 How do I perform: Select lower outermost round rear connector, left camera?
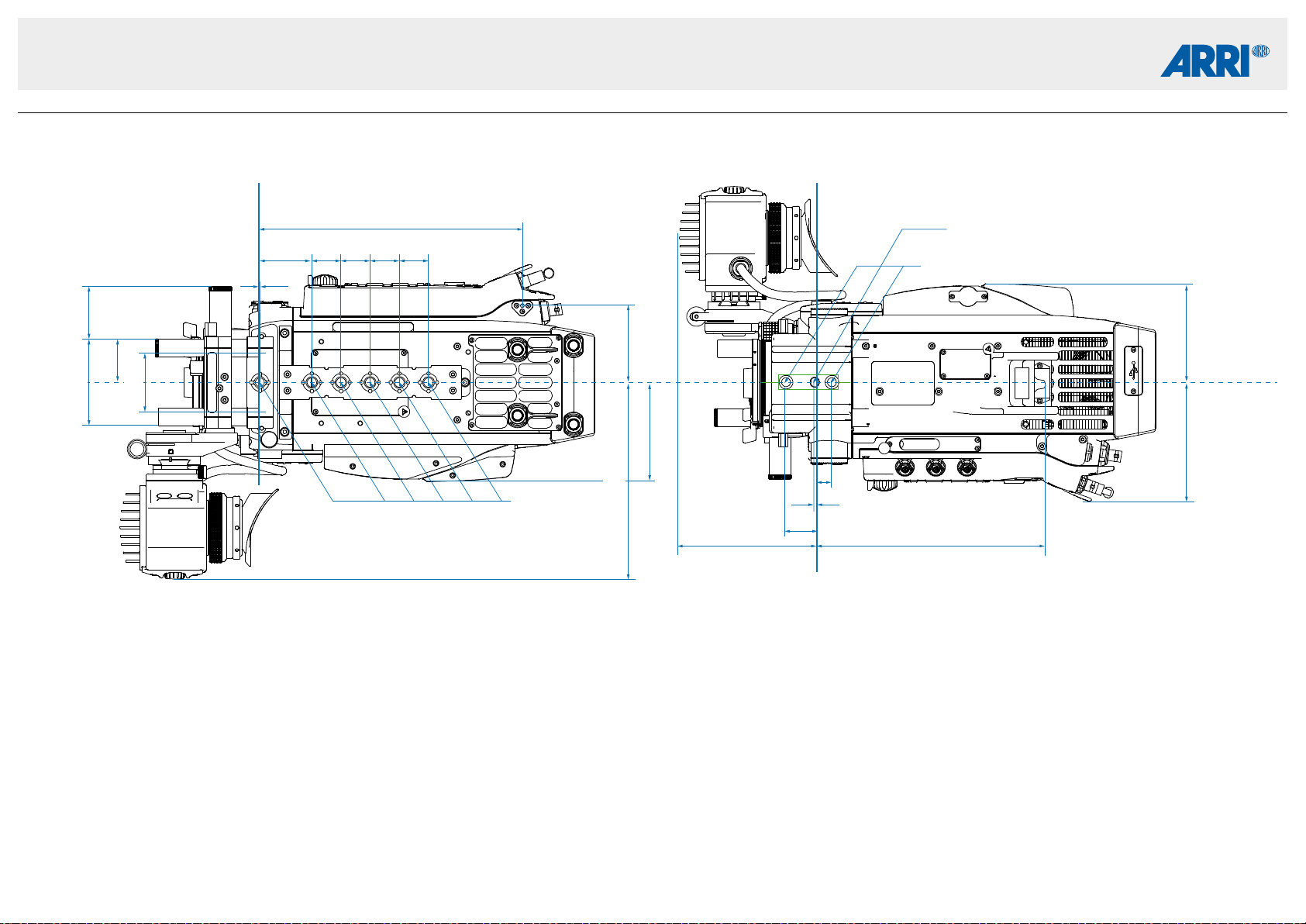point(573,423)
